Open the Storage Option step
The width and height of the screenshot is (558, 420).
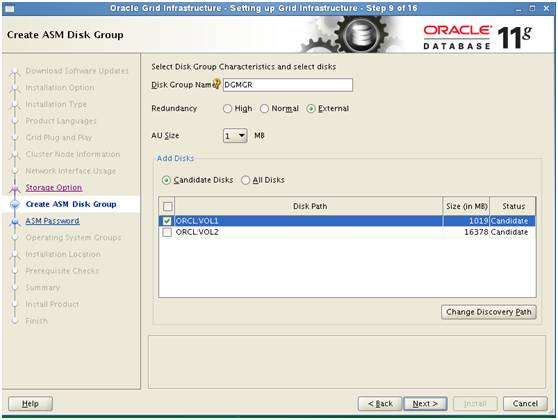[54, 188]
